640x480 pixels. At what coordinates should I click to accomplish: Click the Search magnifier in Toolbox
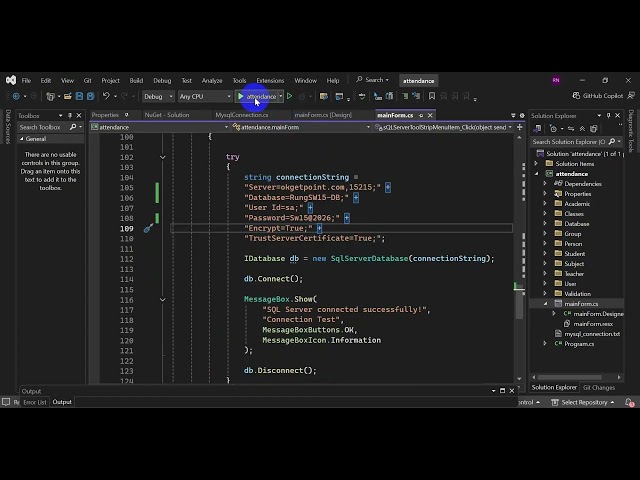pyautogui.click(x=73, y=127)
